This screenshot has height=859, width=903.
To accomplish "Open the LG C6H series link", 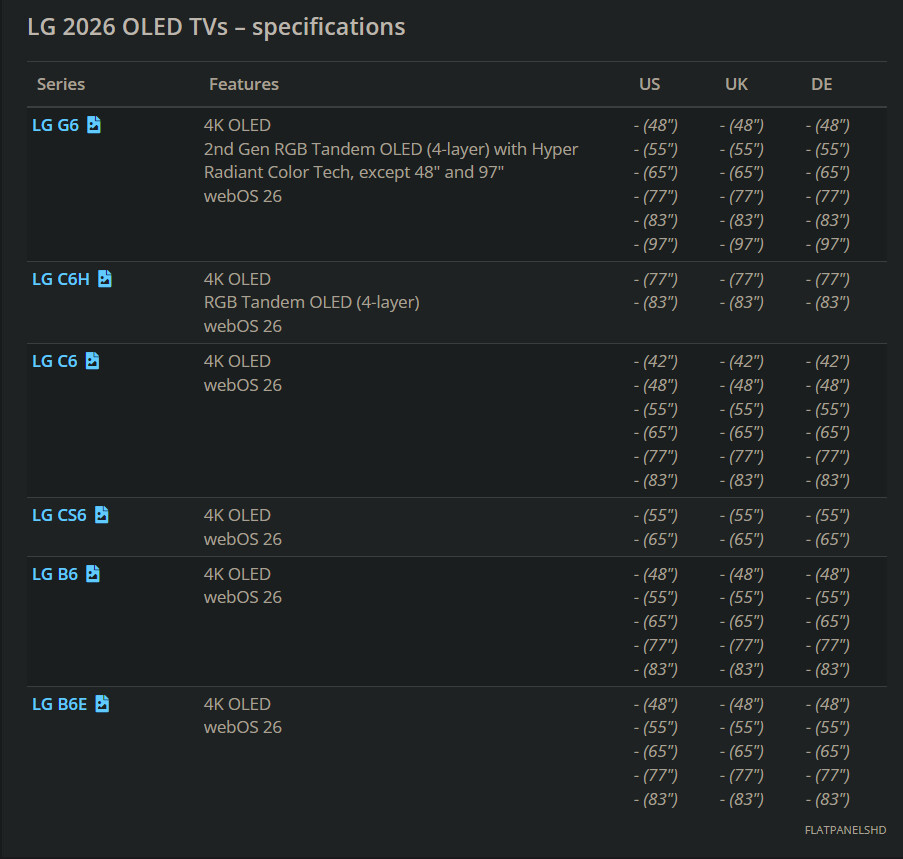I will 61,279.
